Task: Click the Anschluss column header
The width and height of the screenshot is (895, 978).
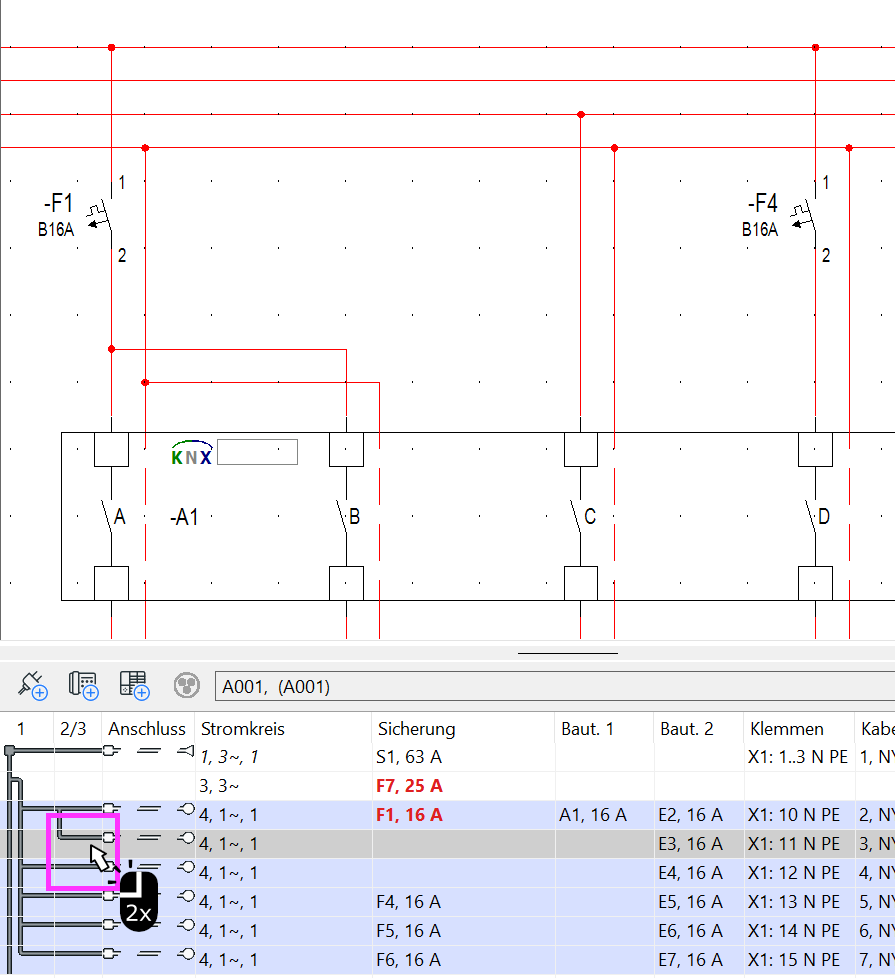Action: click(x=147, y=729)
